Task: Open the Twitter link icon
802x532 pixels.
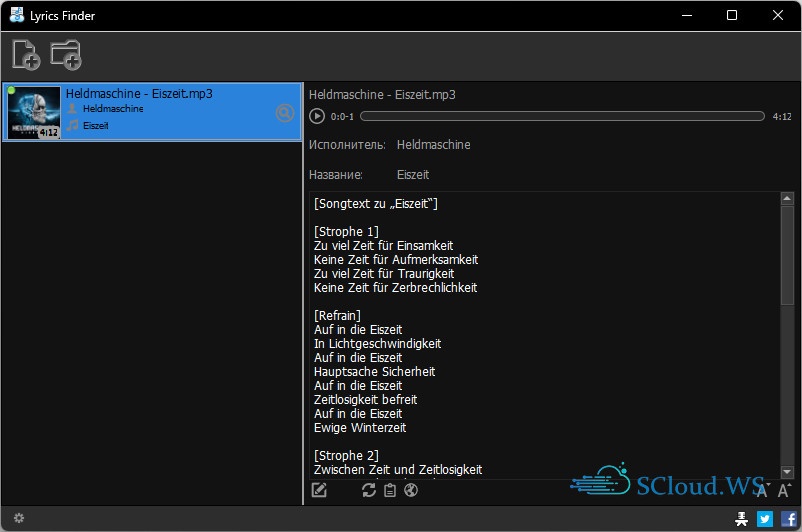Action: click(x=765, y=518)
